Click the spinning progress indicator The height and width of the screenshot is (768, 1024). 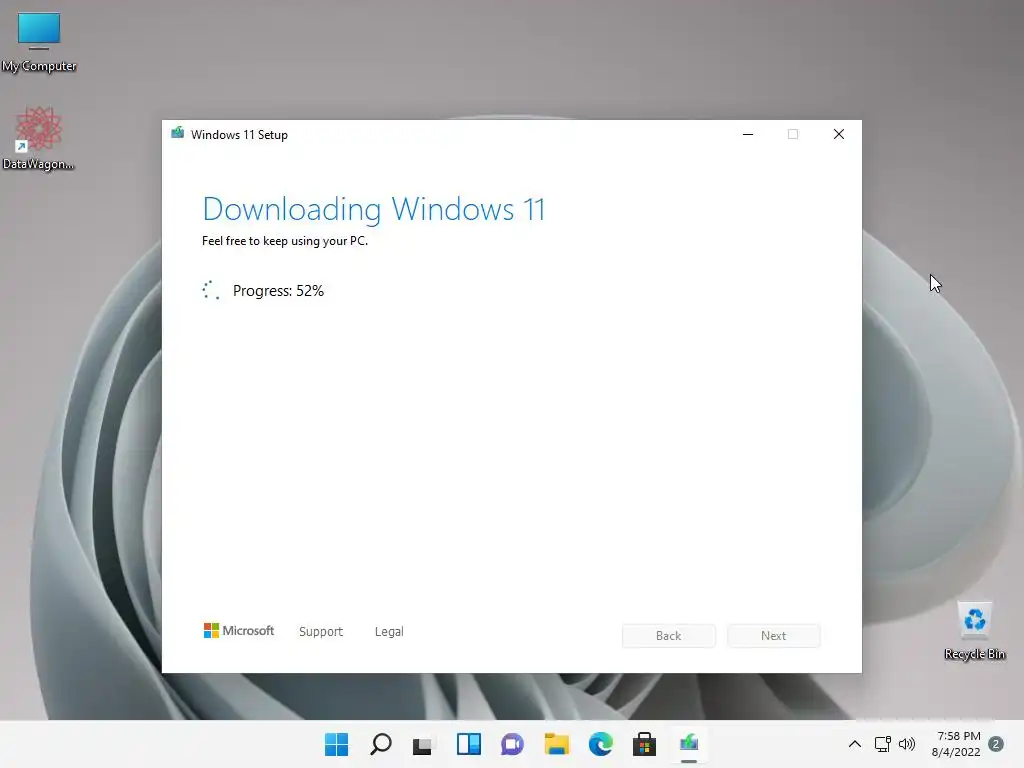[211, 290]
